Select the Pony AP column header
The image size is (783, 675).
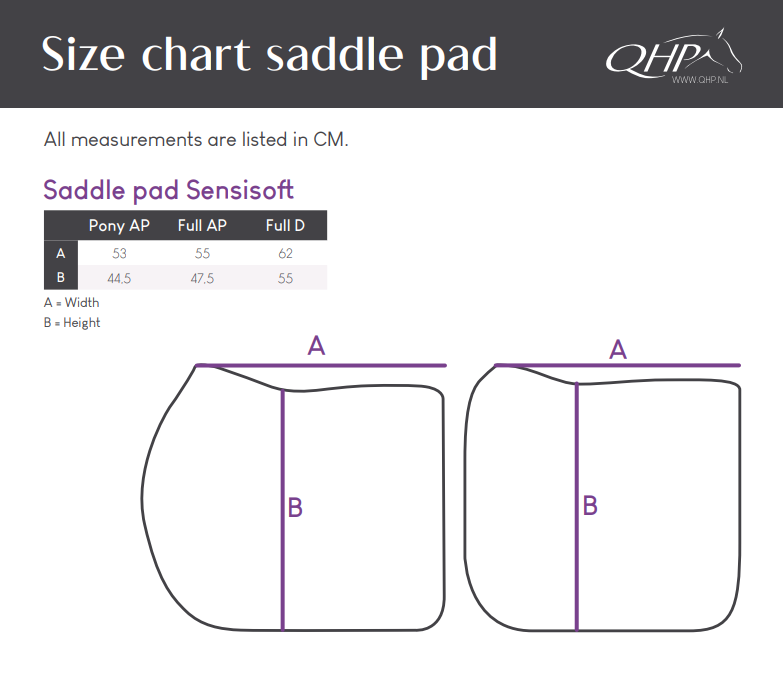coord(119,225)
